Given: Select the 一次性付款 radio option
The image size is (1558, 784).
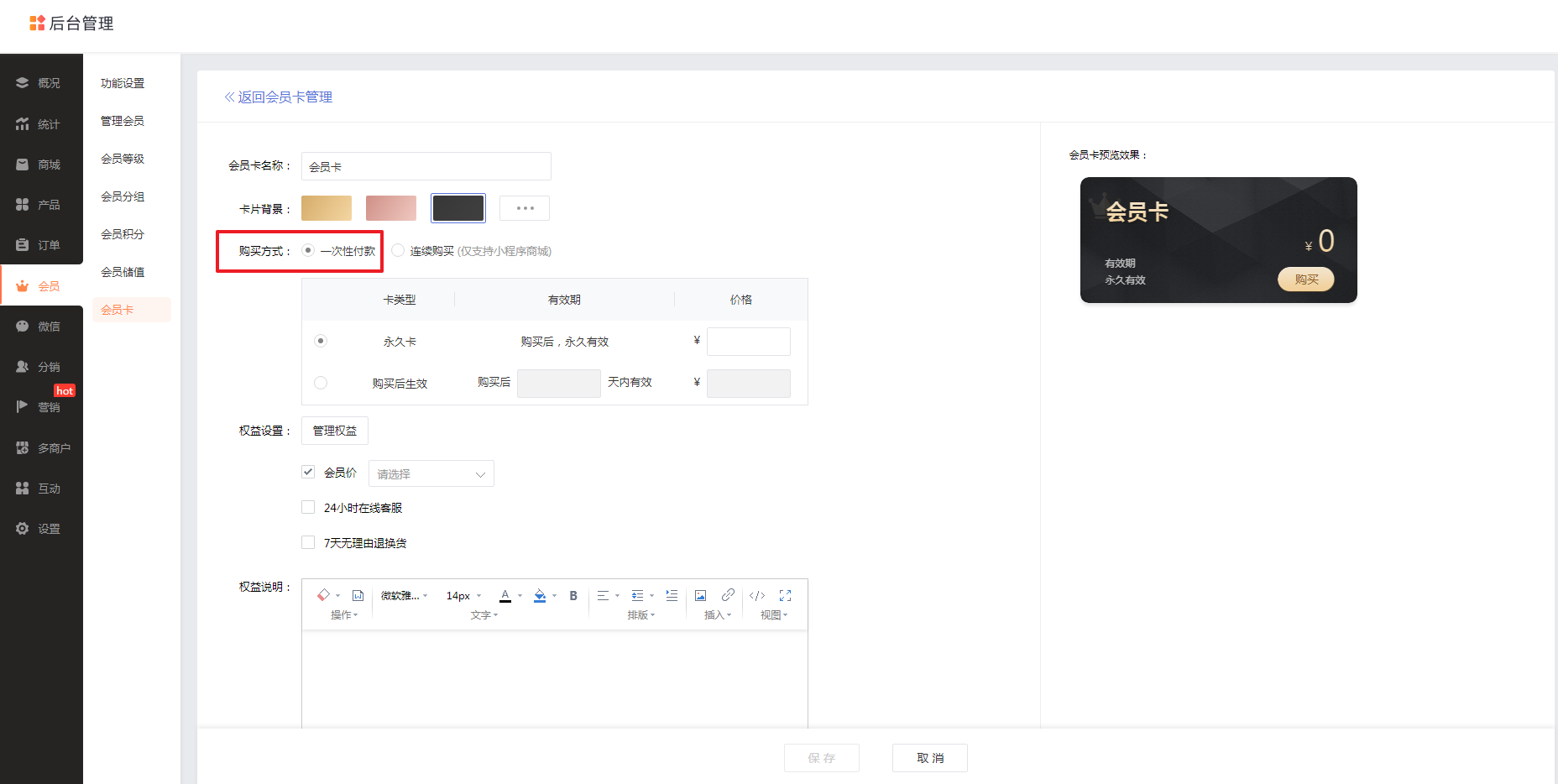Looking at the screenshot, I should pos(308,250).
